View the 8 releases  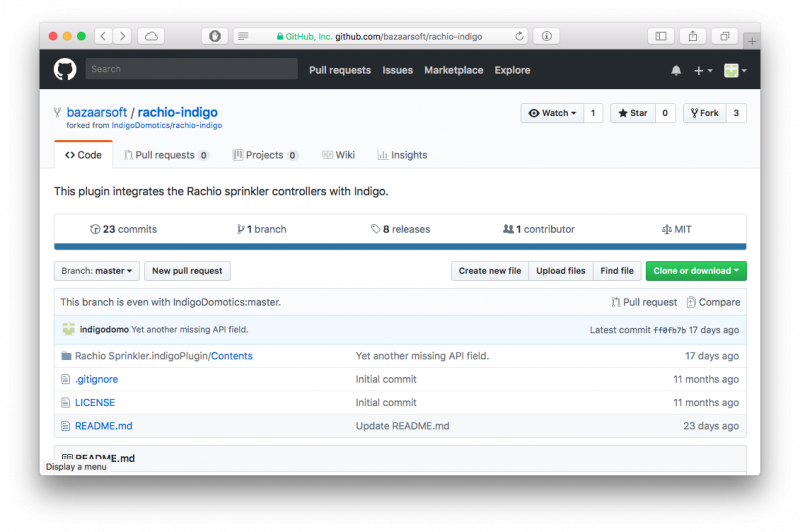(x=401, y=230)
